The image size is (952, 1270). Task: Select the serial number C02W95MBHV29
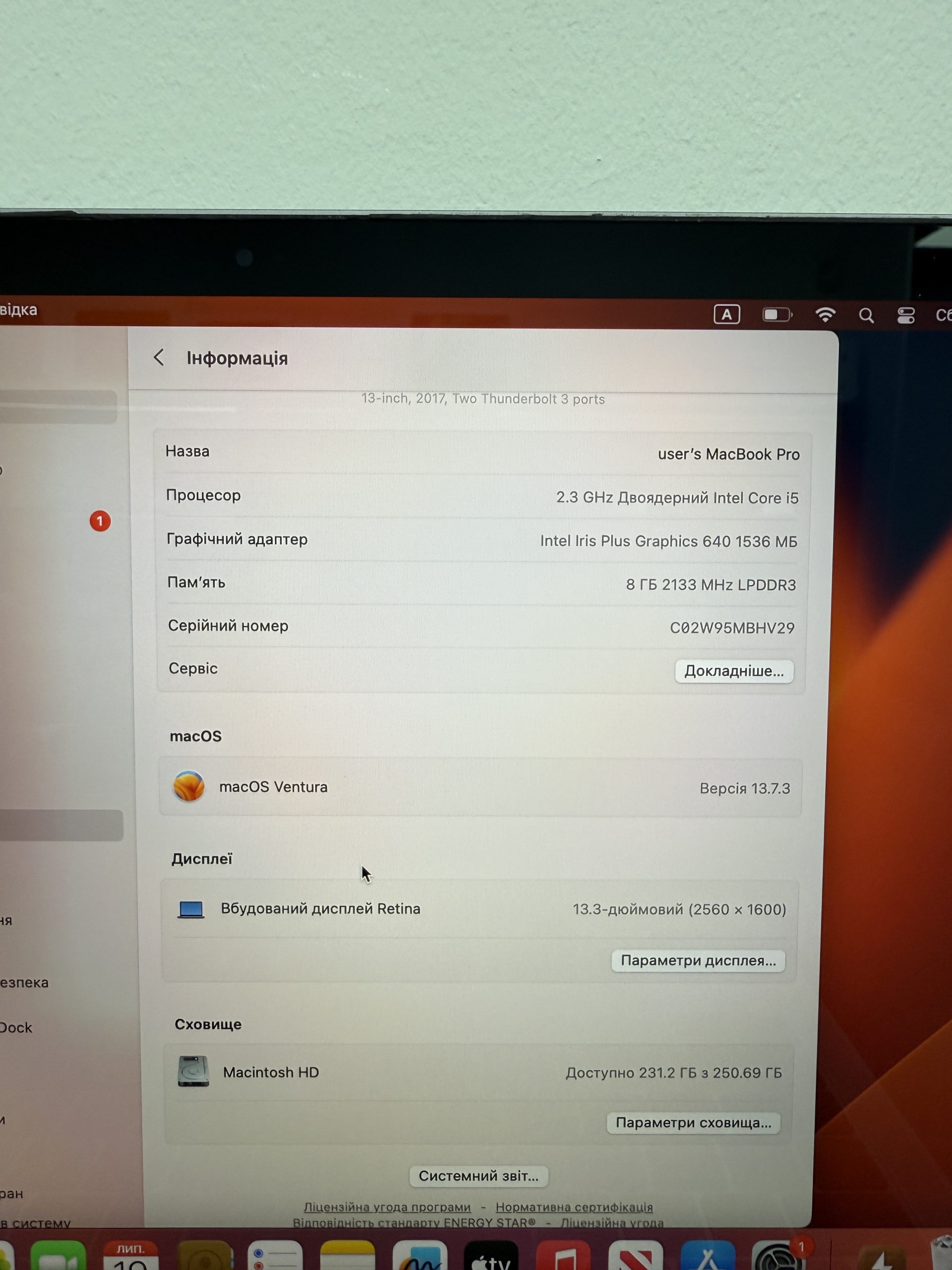click(x=732, y=628)
